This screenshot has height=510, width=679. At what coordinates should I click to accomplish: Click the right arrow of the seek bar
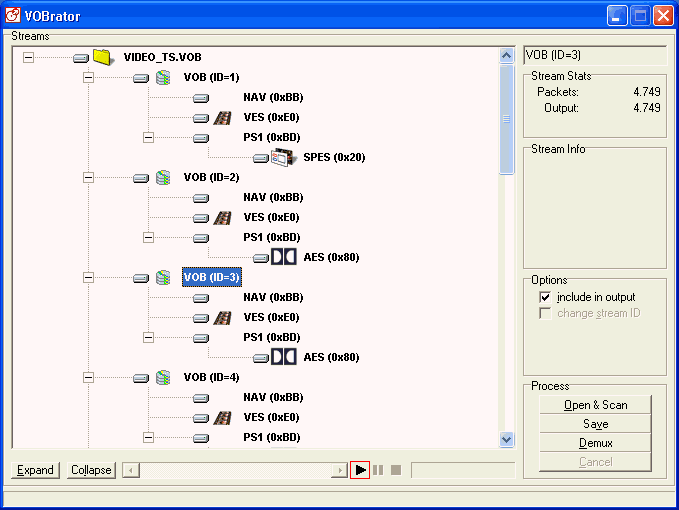[340, 470]
